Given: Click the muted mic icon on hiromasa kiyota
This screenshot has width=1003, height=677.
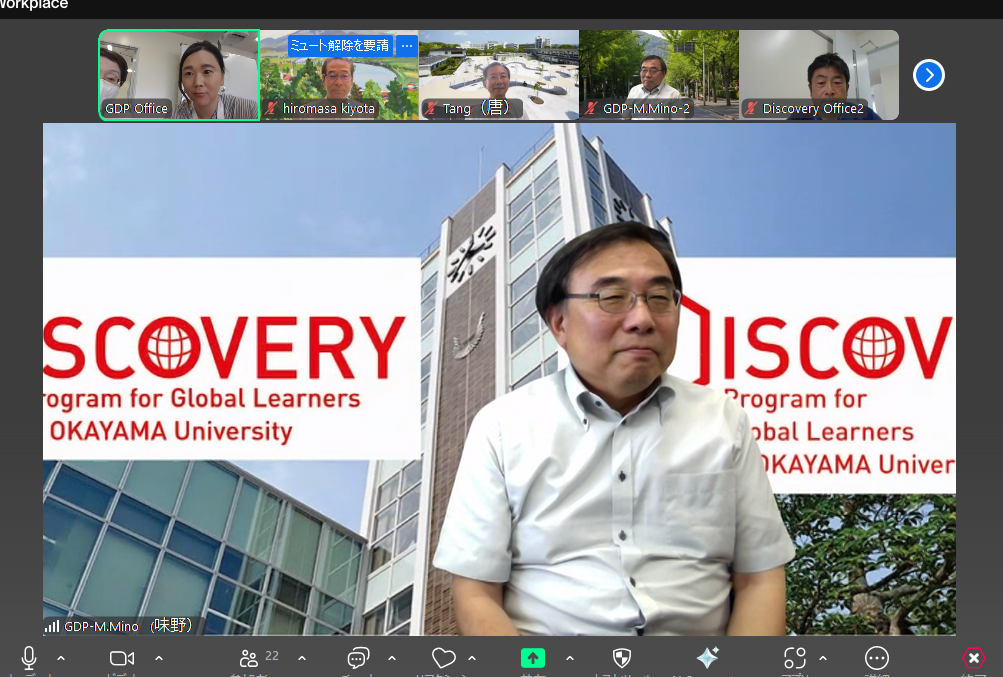Looking at the screenshot, I should coord(271,108).
